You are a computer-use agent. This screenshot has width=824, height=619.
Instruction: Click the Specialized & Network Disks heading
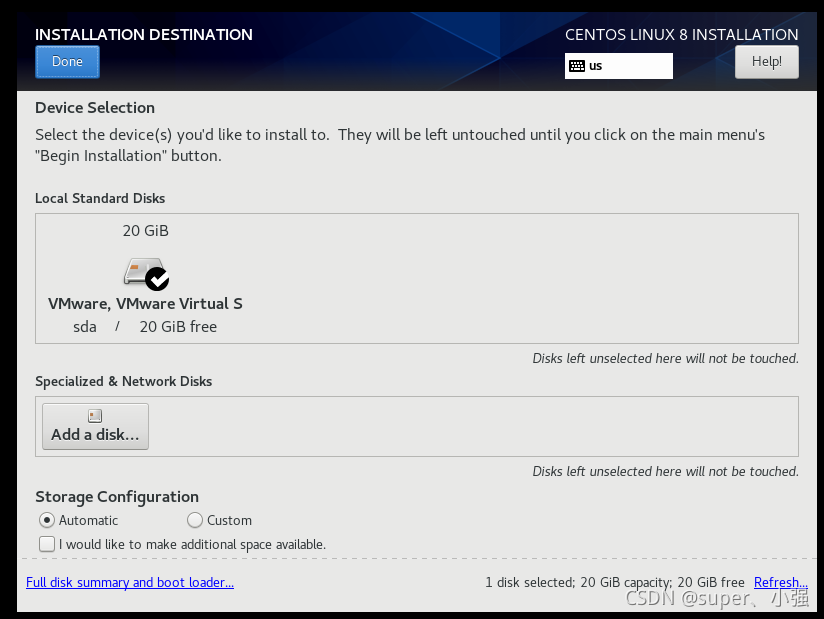(x=123, y=381)
